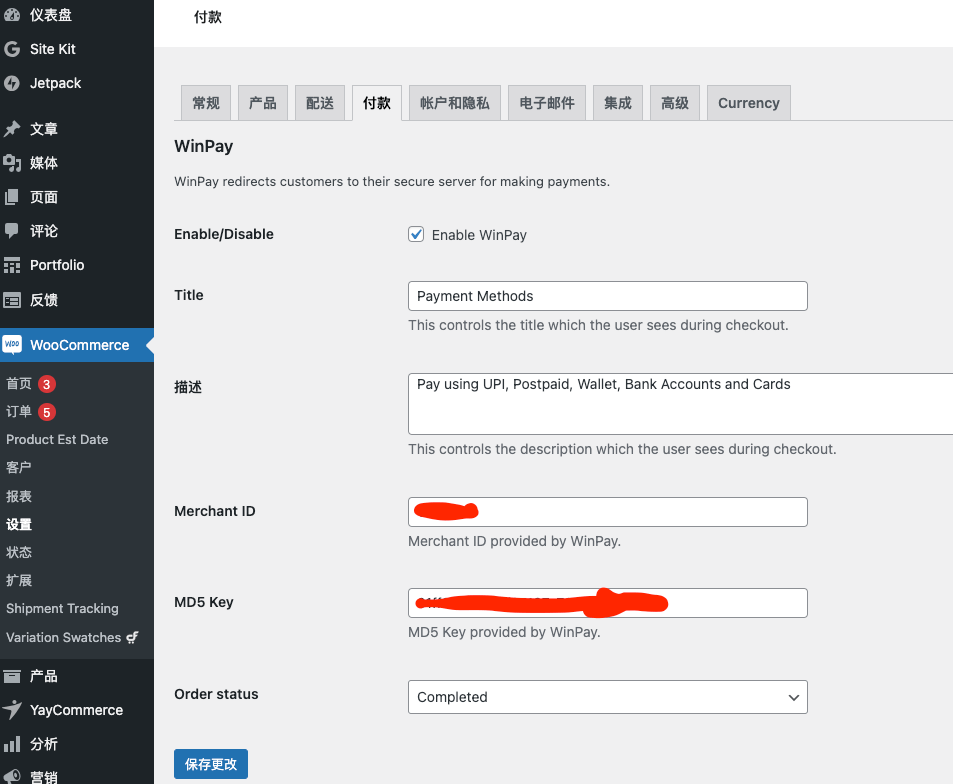Screen dimensions: 953x784
Task: Click the 保存更改 save button
Action: 211,764
